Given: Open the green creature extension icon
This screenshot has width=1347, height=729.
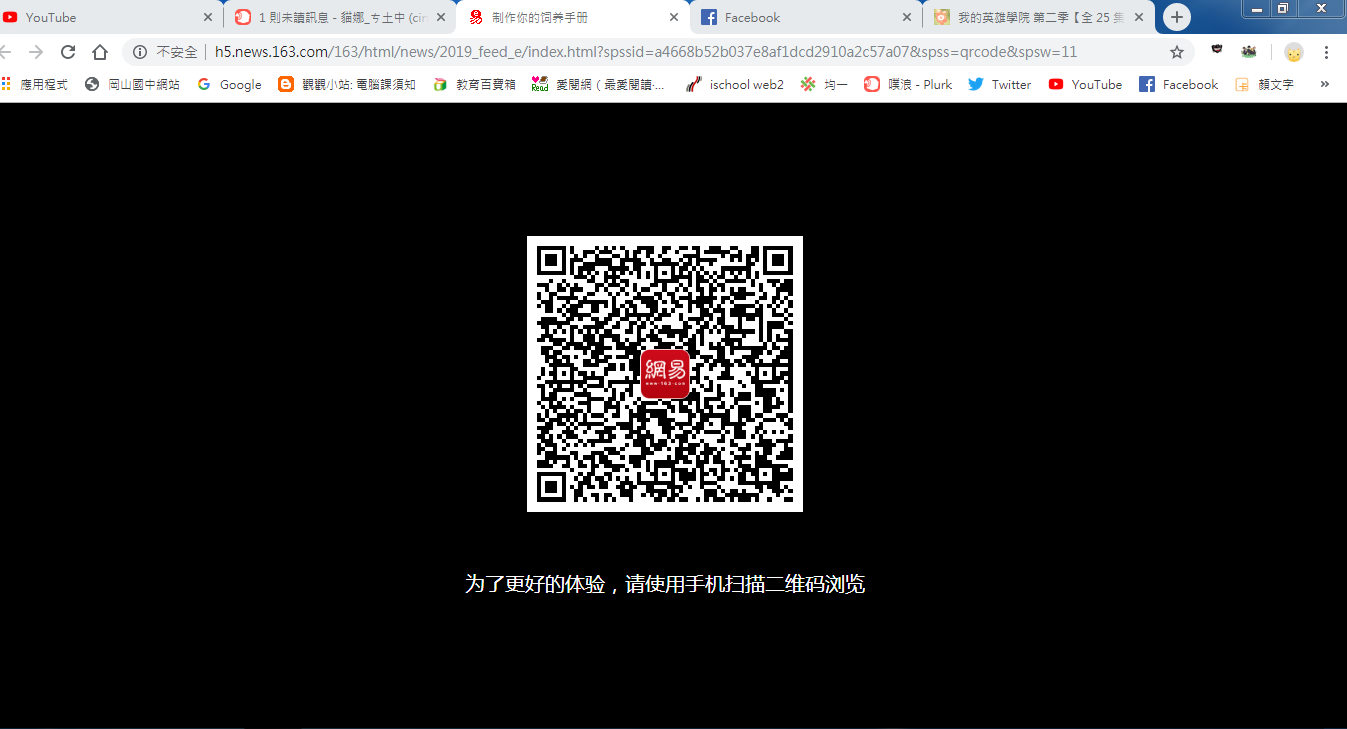Looking at the screenshot, I should [1249, 51].
